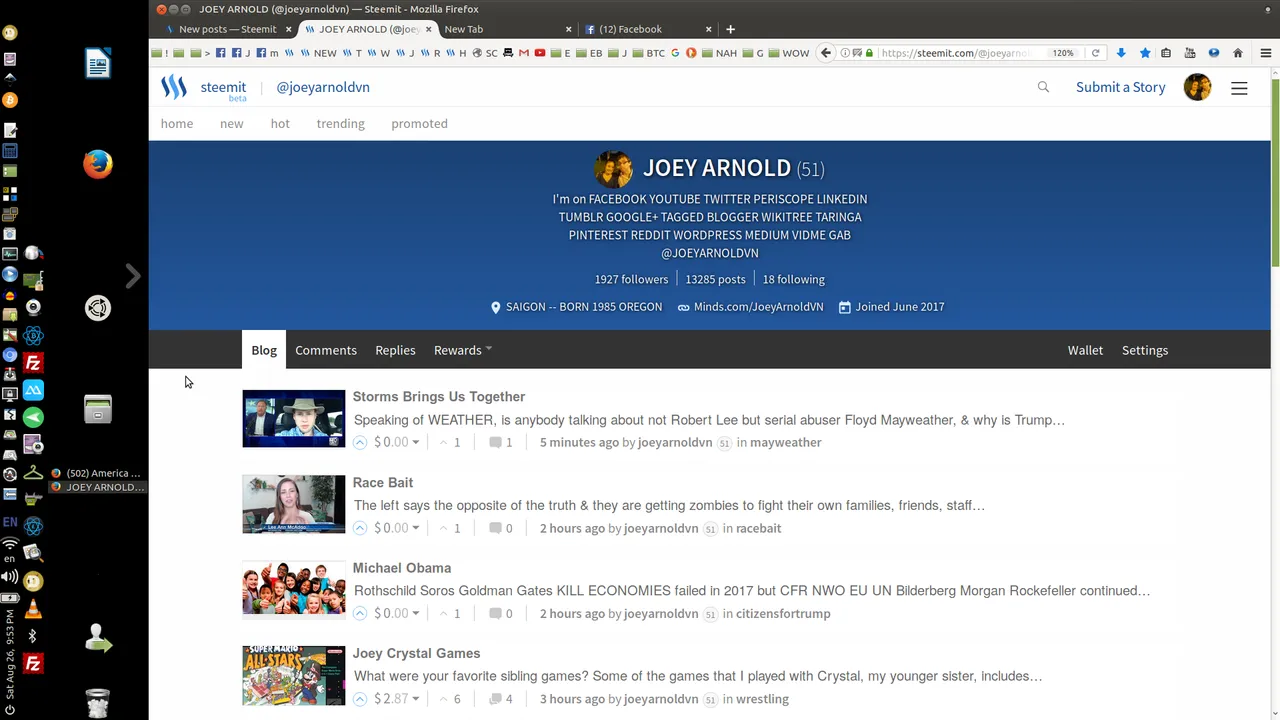
Task: Open the Wi-Fi network indicator
Action: (10, 544)
